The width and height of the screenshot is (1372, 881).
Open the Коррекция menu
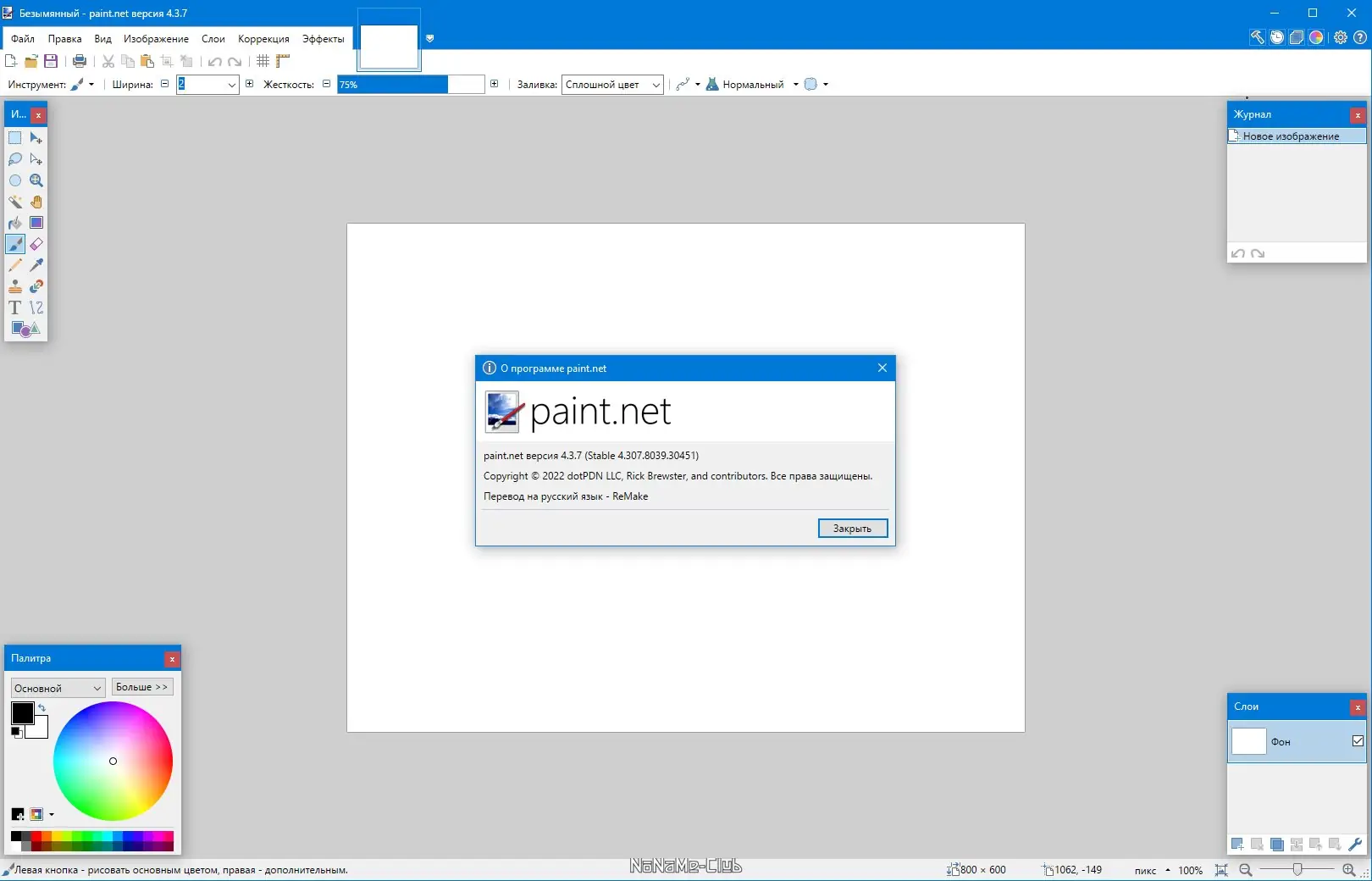(x=263, y=39)
